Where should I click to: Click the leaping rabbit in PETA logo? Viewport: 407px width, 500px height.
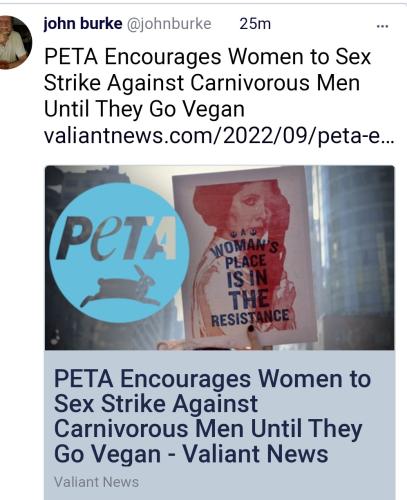[x=120, y=286]
